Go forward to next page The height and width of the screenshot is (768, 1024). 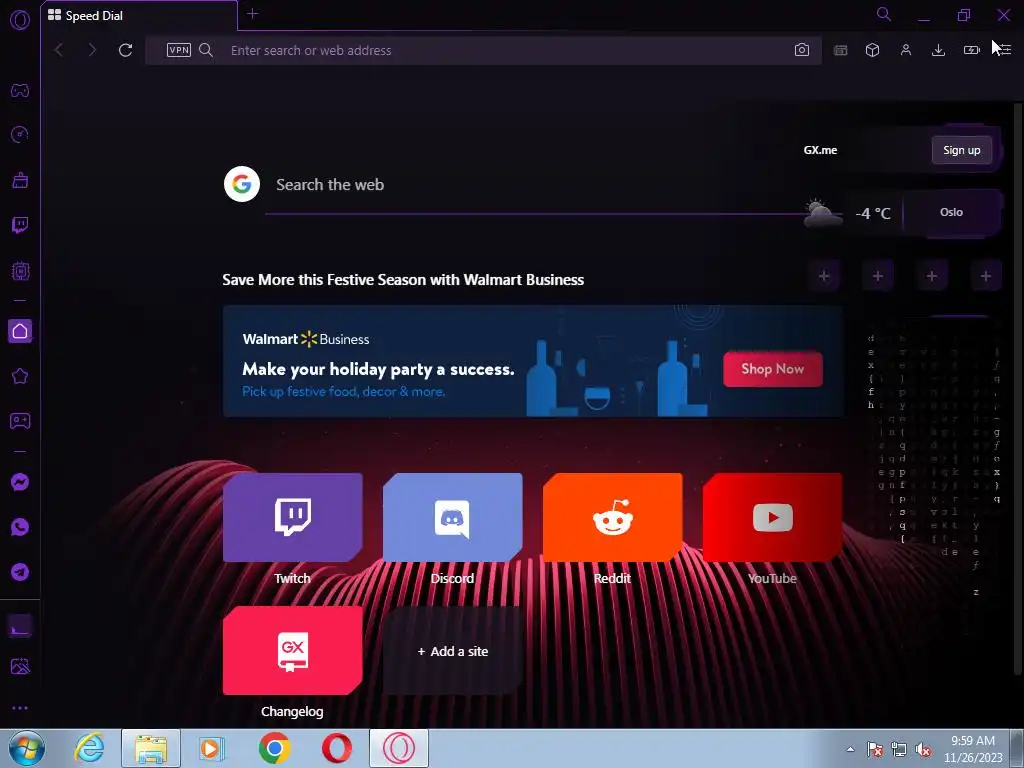(x=92, y=50)
